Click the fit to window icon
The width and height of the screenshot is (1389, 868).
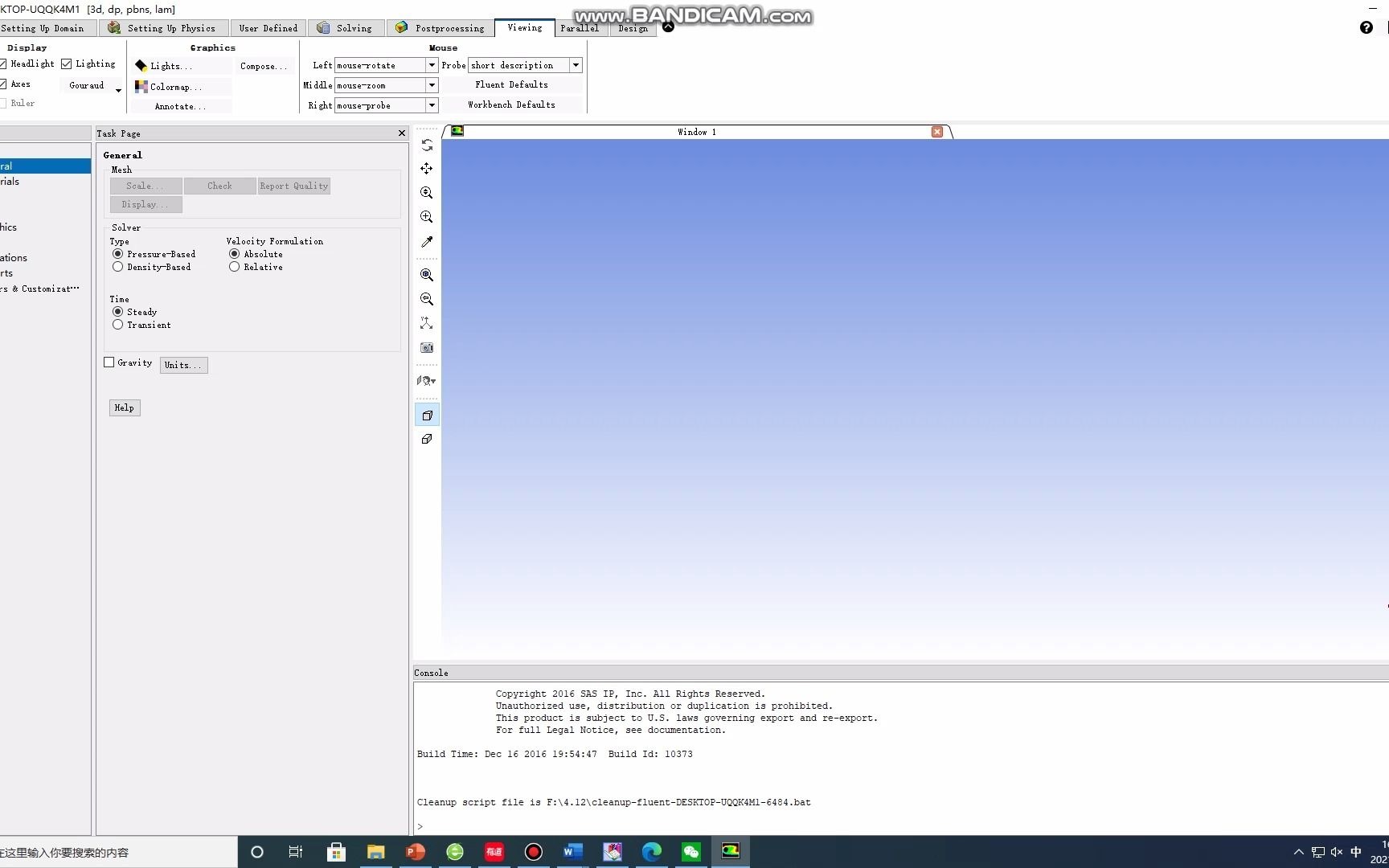coord(427,275)
